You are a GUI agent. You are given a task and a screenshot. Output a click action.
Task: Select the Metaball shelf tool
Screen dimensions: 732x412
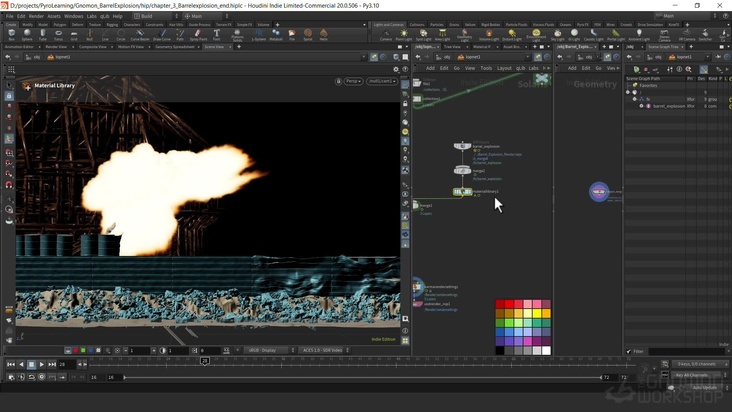276,35
